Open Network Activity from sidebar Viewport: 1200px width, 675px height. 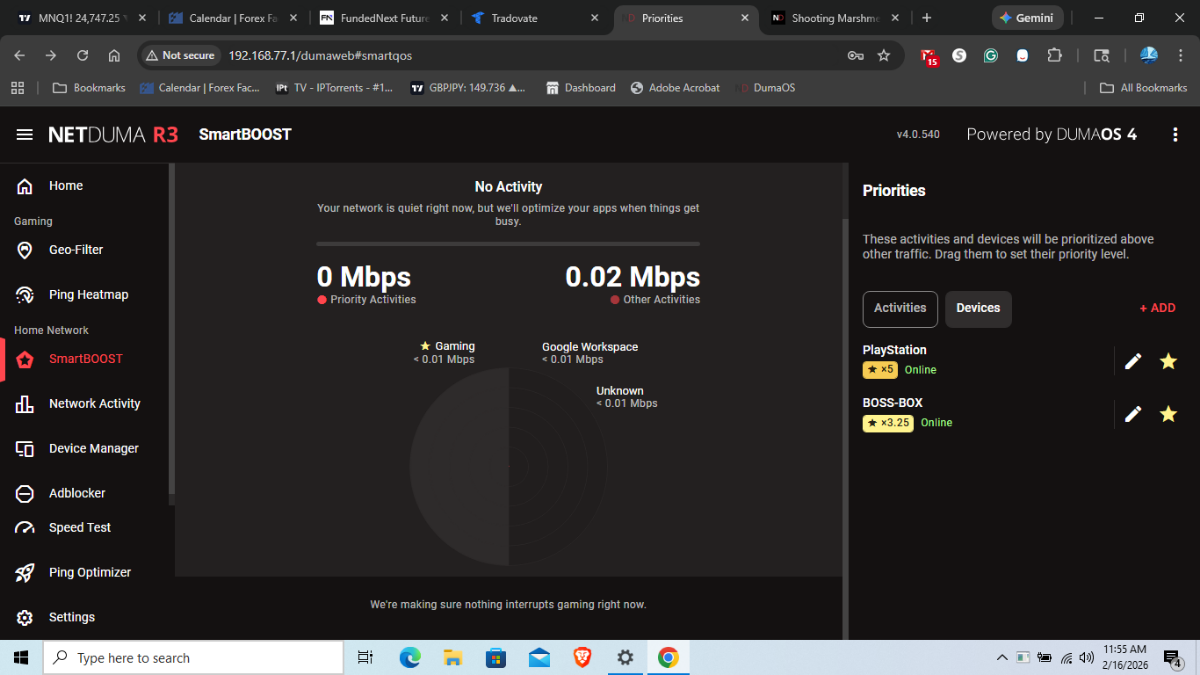pos(94,404)
